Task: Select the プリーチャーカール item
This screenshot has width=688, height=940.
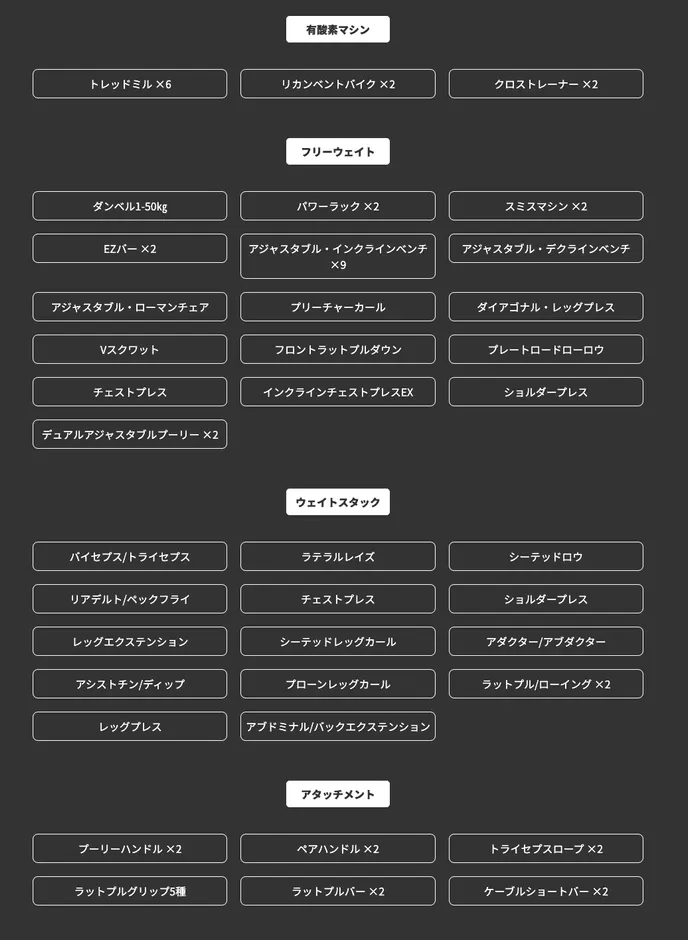Action: 337,307
